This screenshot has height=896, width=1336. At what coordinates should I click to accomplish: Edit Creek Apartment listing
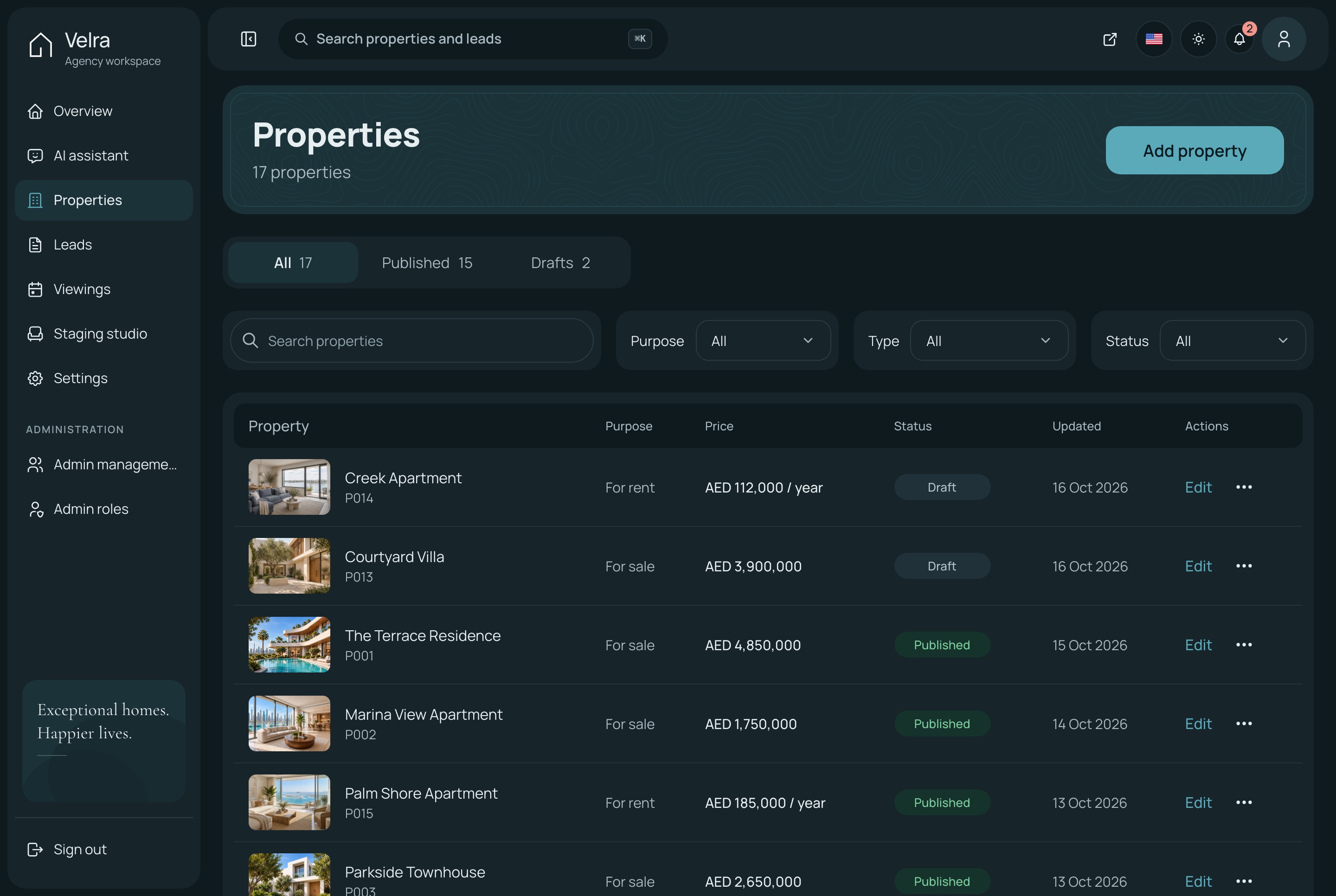[x=1198, y=487]
